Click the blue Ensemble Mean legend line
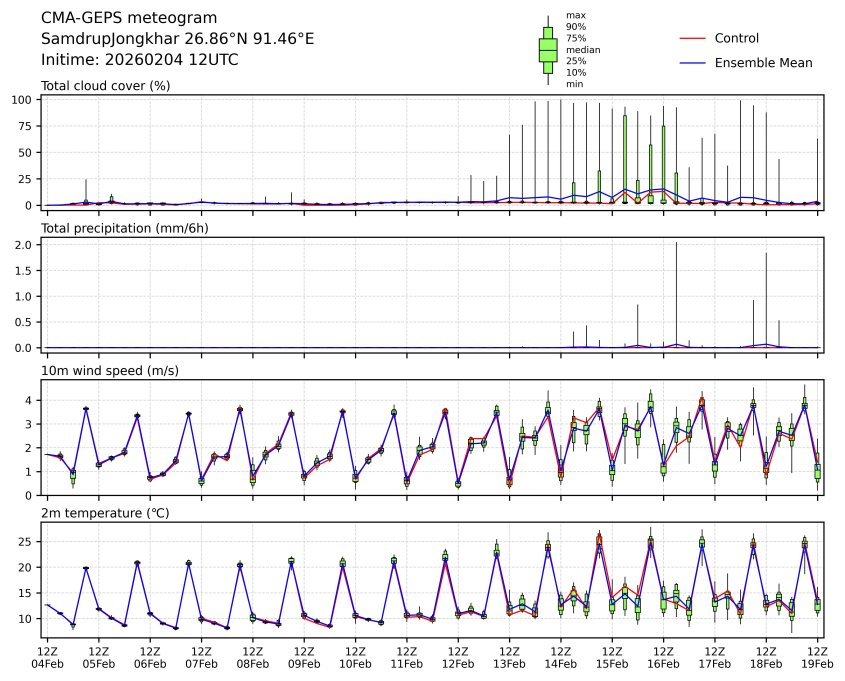The height and width of the screenshot is (681, 845). [692, 63]
